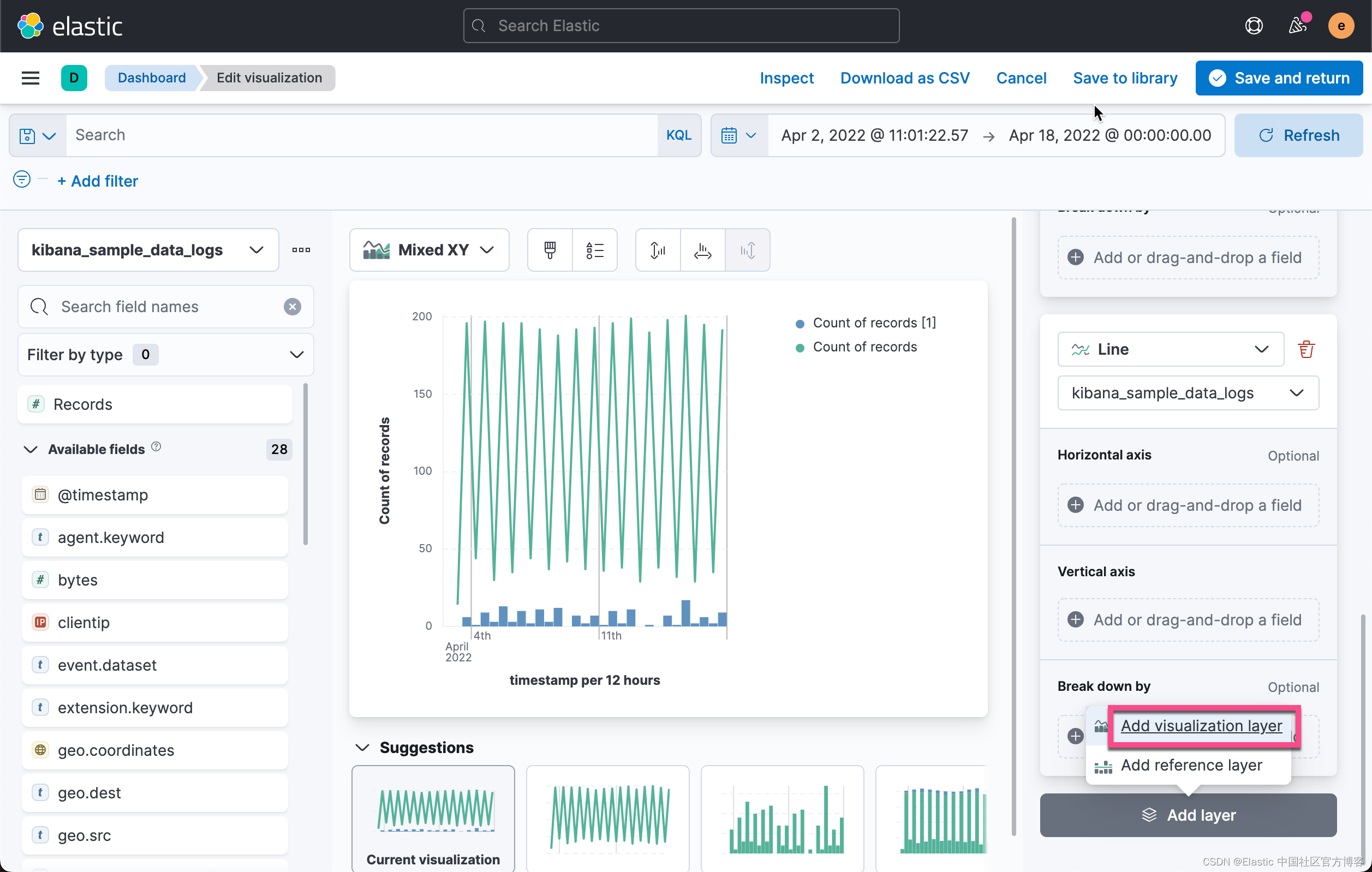Open bottom axis settings icon

(x=702, y=250)
